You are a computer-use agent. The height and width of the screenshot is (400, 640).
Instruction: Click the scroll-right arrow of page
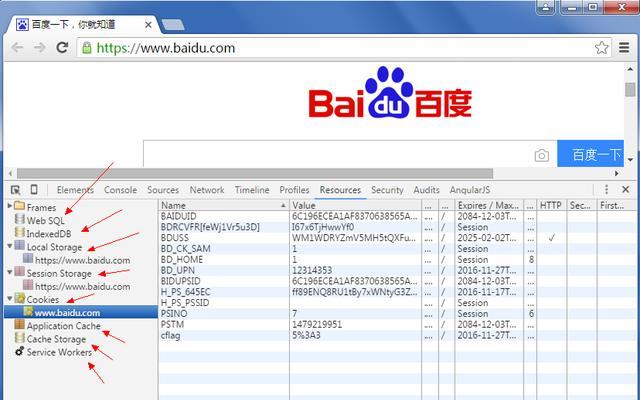point(617,173)
